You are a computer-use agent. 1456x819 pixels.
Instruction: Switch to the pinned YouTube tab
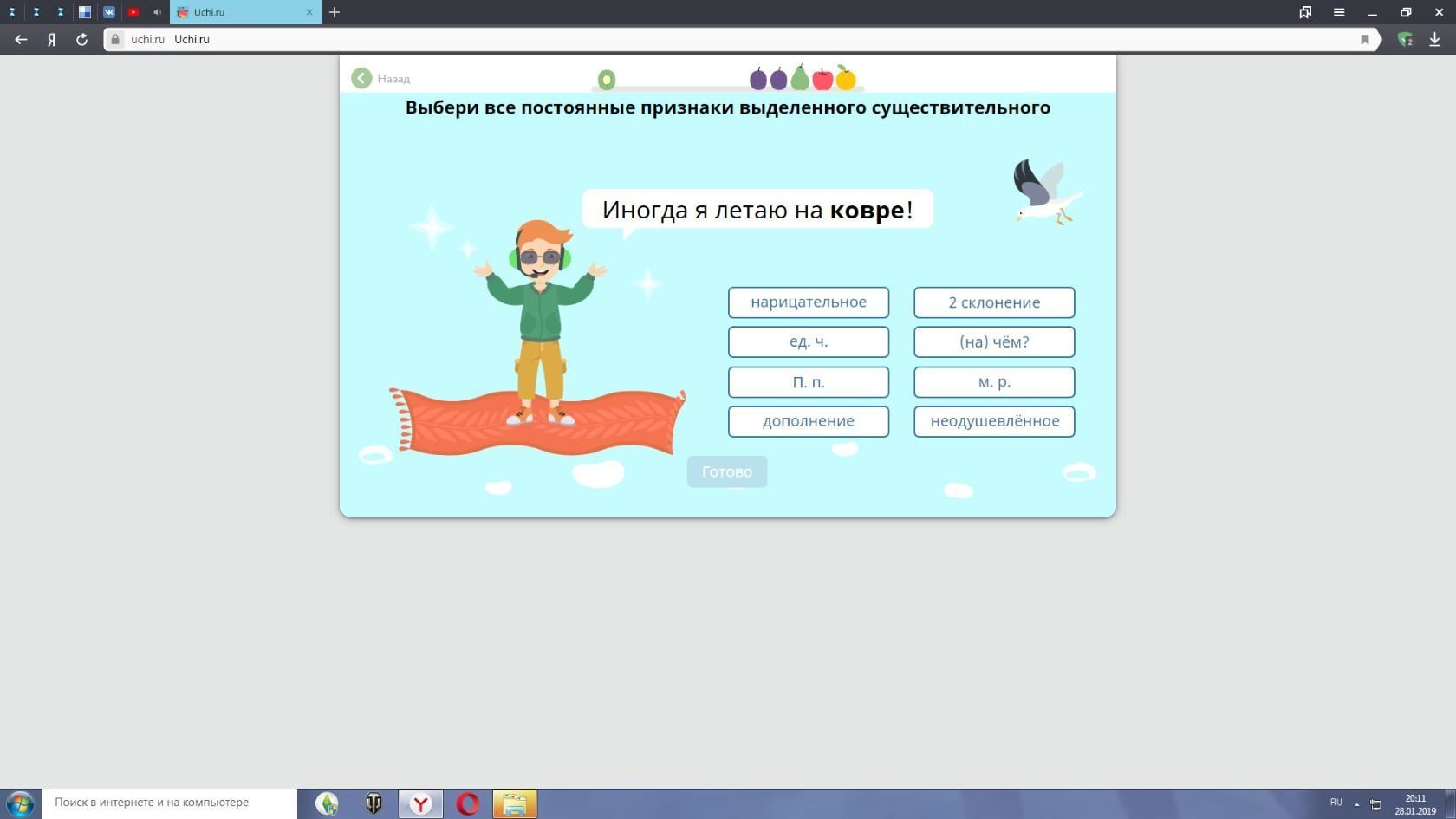click(133, 12)
